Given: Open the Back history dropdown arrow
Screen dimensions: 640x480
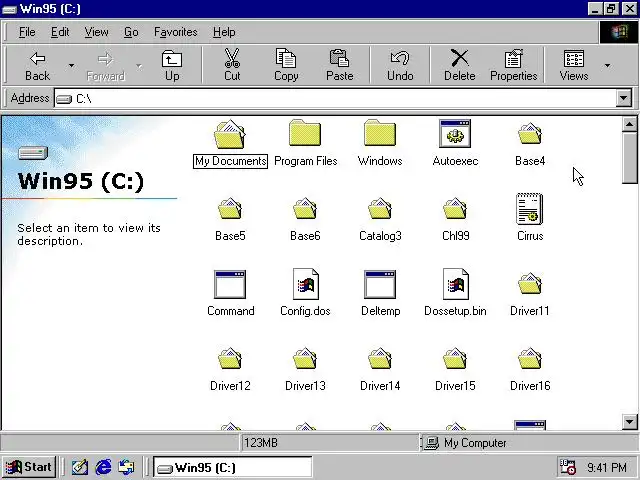Looking at the screenshot, I should tap(71, 65).
